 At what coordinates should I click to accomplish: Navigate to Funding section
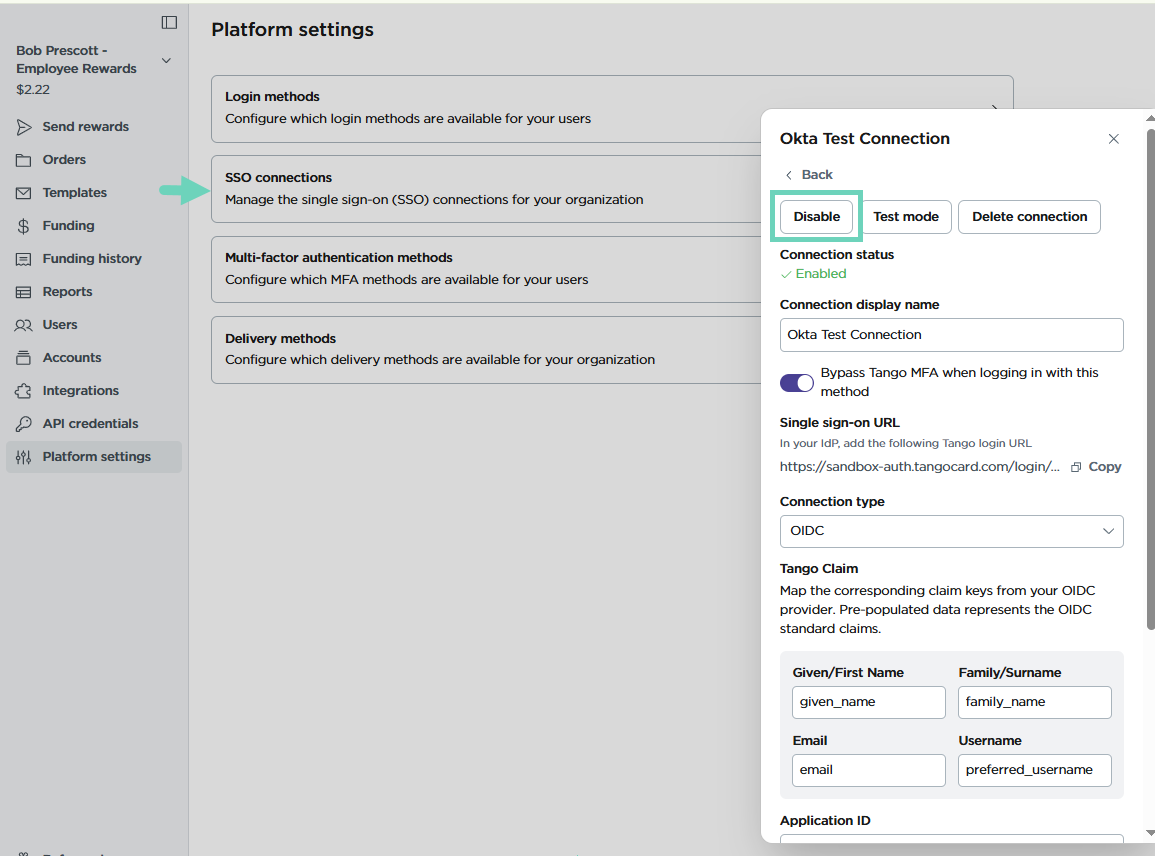click(69, 225)
